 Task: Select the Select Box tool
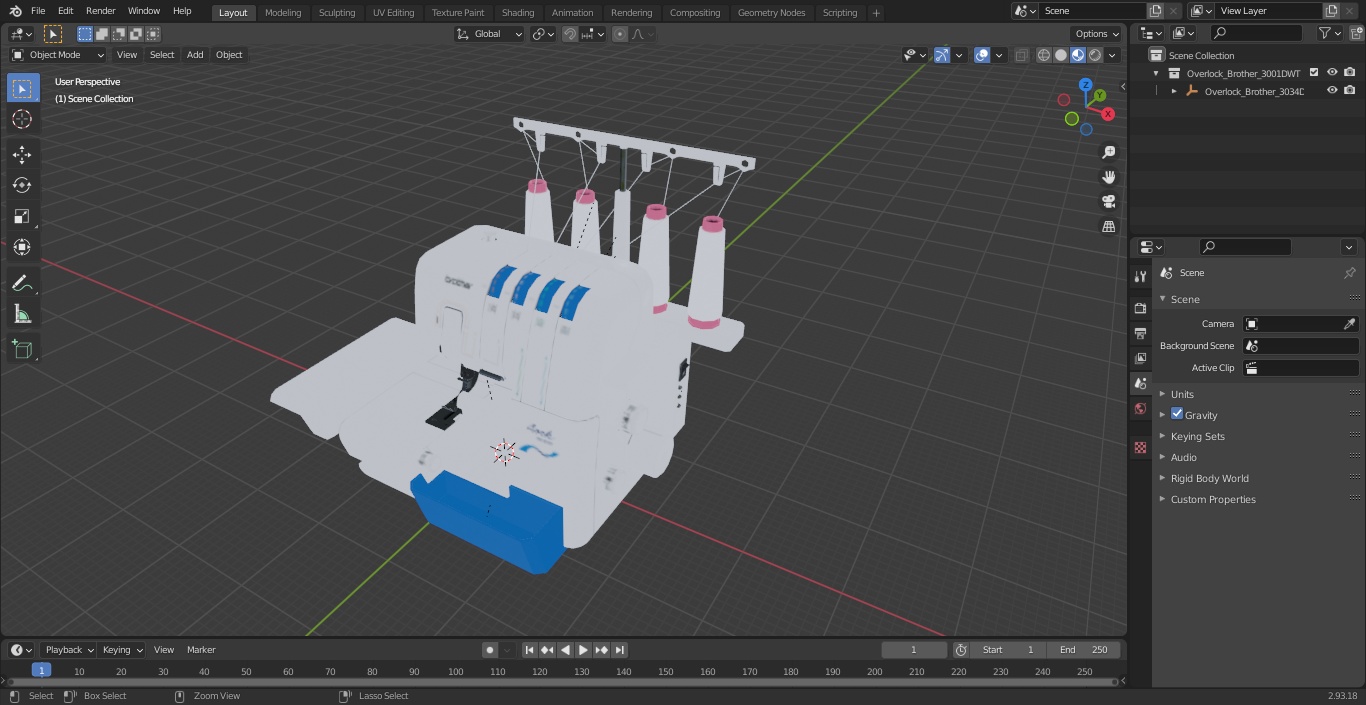pyautogui.click(x=23, y=88)
